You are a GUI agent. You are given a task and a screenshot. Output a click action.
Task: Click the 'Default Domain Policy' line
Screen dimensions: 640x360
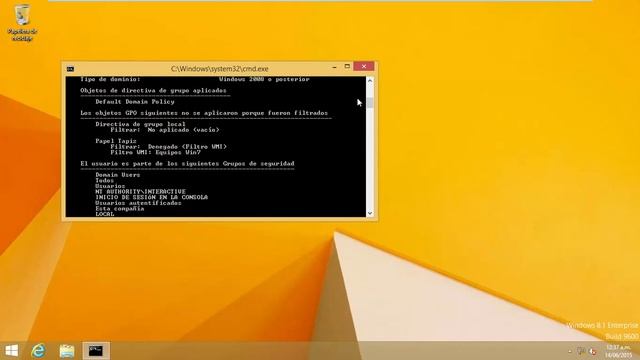click(135, 102)
